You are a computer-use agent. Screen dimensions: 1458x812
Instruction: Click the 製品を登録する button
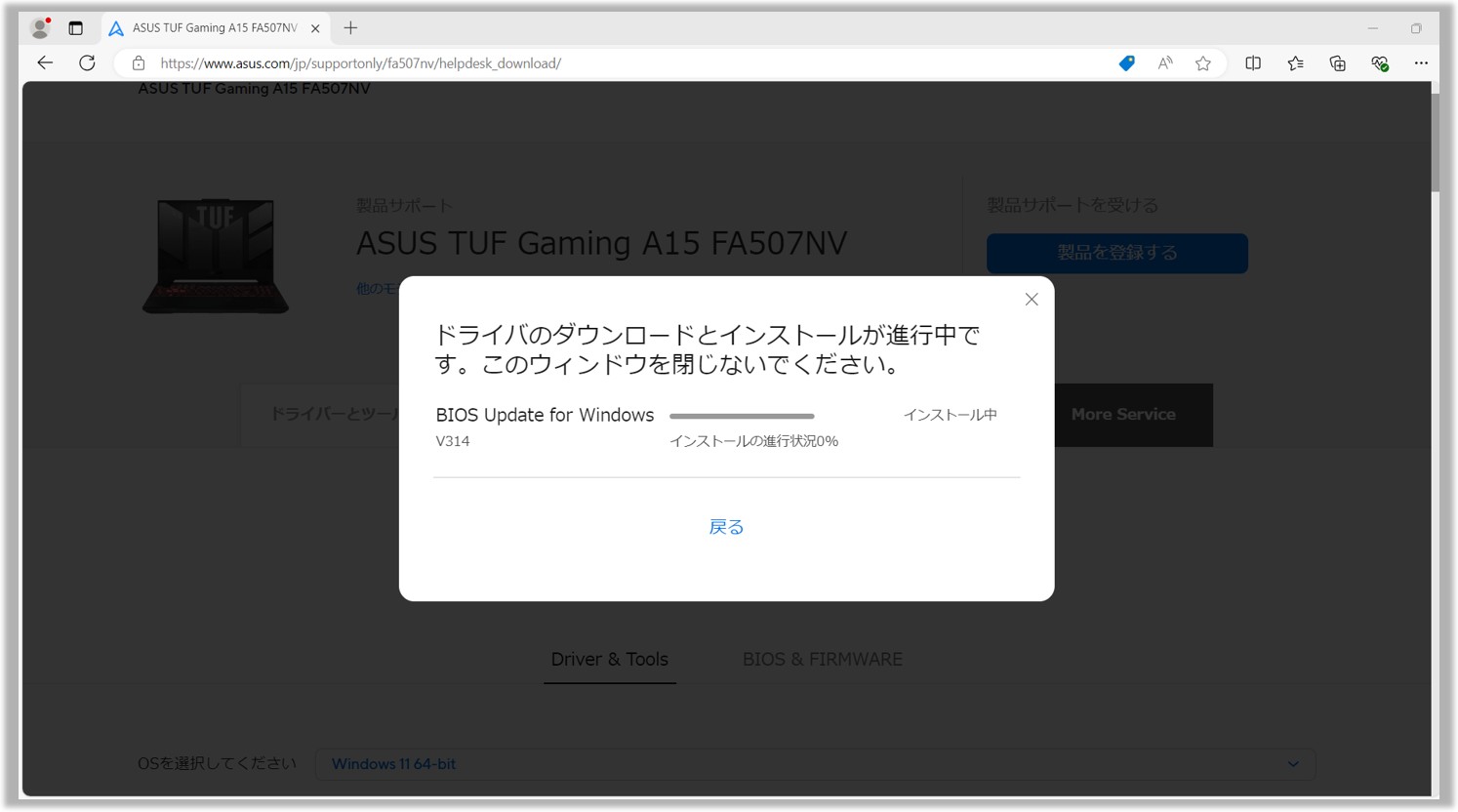pyautogui.click(x=1117, y=253)
